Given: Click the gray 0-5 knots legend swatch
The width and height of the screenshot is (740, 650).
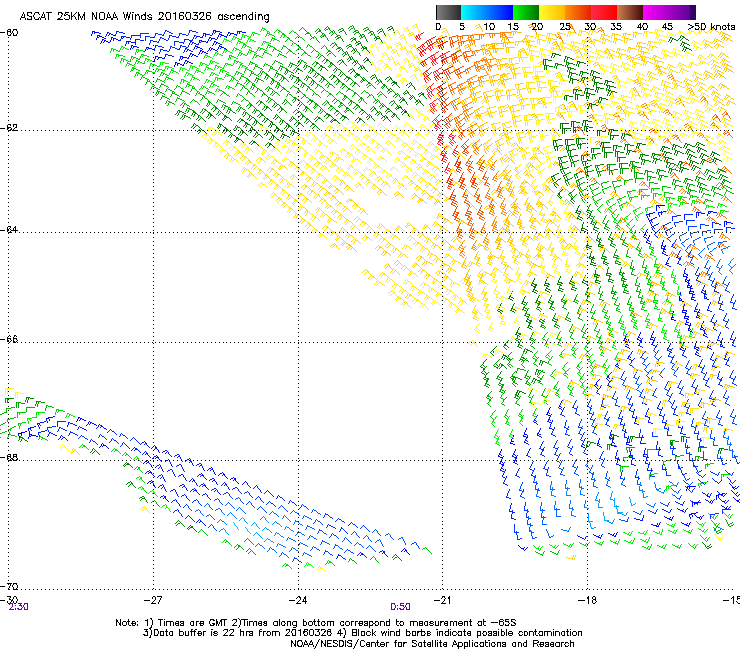Looking at the screenshot, I should point(448,12).
